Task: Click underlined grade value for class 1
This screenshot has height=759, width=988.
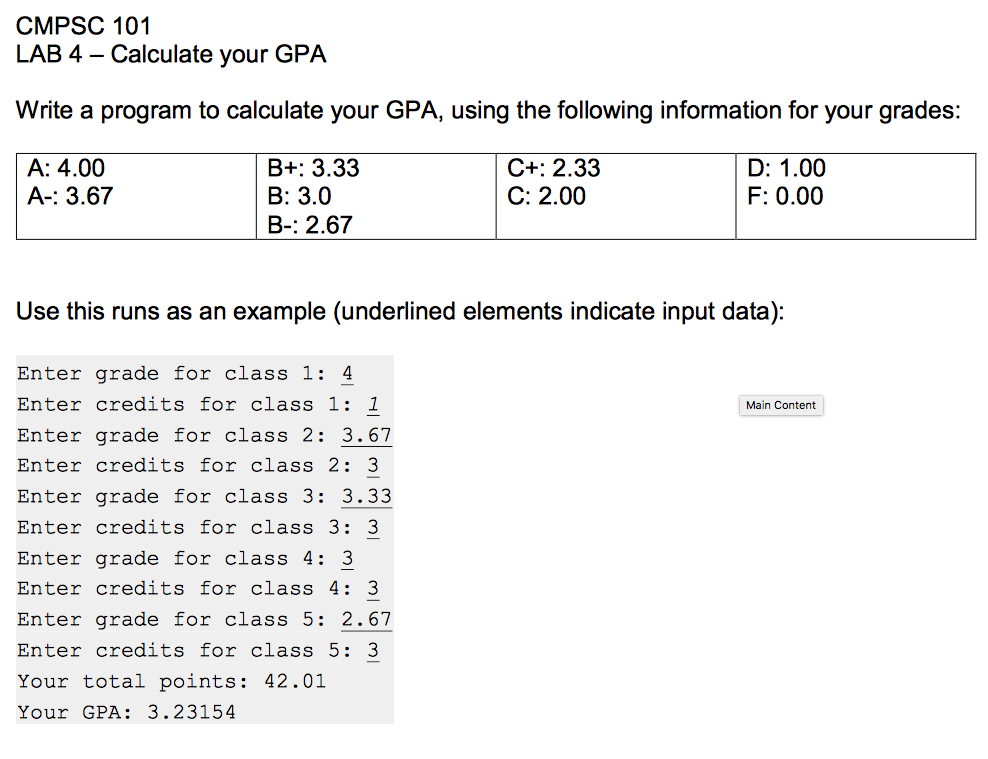Action: (x=347, y=374)
